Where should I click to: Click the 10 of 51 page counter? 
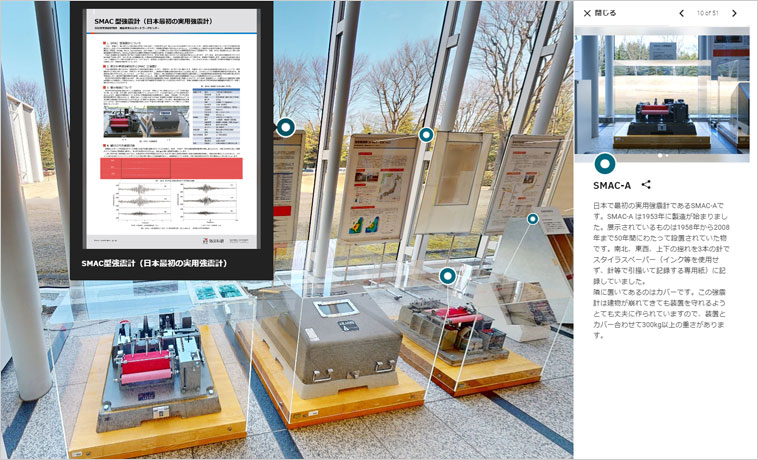(707, 13)
